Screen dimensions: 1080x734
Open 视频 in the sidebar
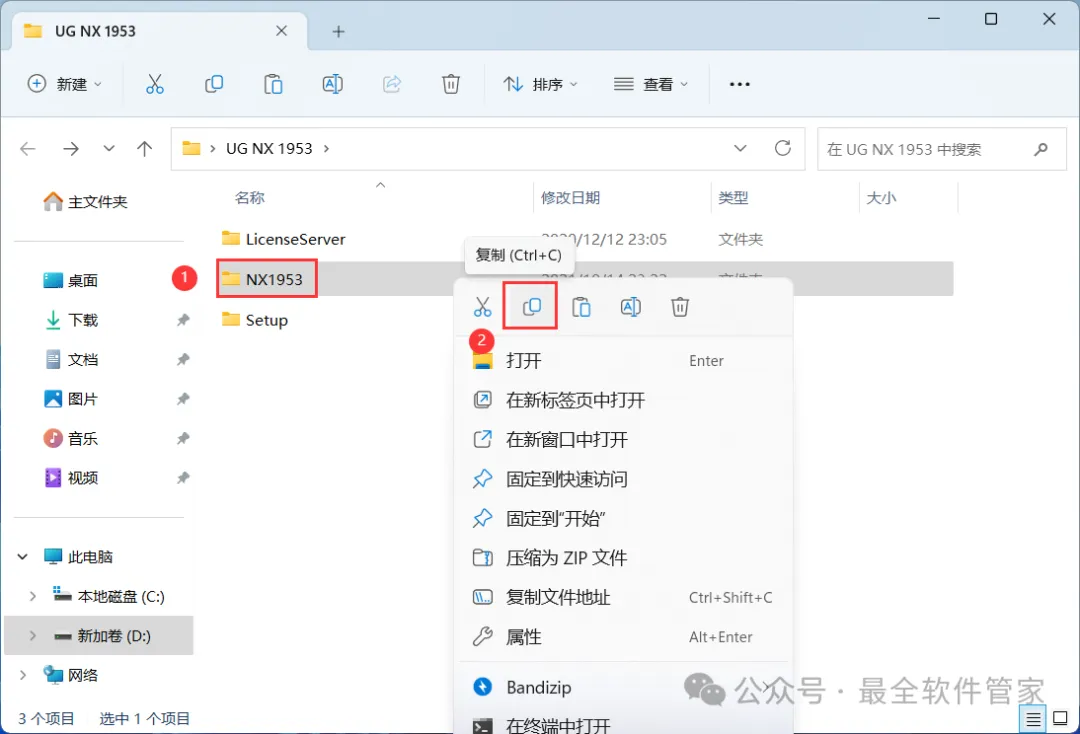[71, 478]
